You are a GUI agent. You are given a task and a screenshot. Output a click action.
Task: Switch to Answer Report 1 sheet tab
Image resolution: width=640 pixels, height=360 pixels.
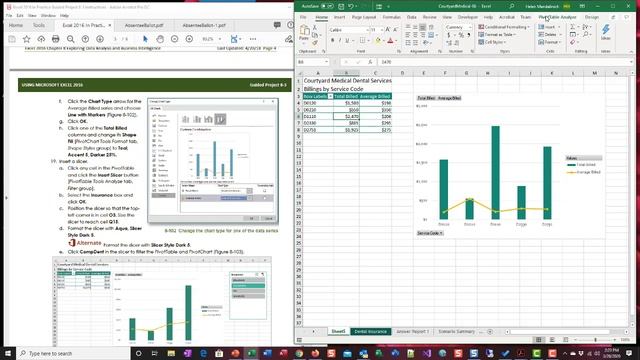pyautogui.click(x=413, y=331)
